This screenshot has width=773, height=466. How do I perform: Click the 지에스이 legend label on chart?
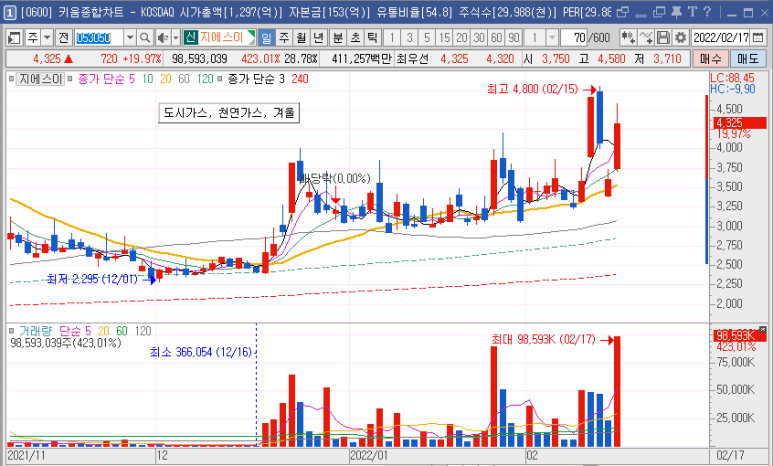coord(40,79)
